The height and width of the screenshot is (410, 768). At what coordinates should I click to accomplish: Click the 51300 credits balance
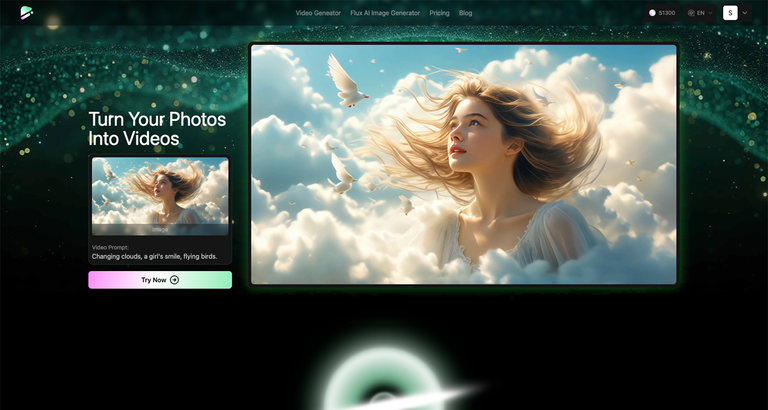click(x=662, y=13)
